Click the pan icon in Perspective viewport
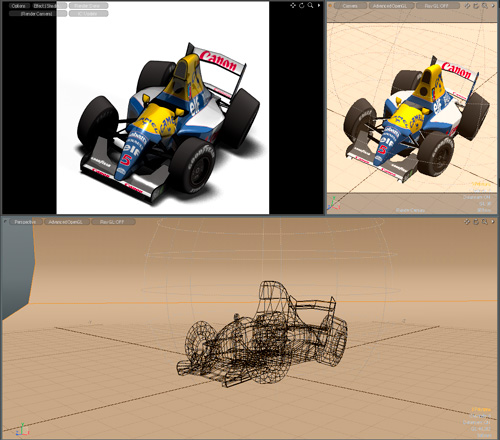 pos(468,222)
